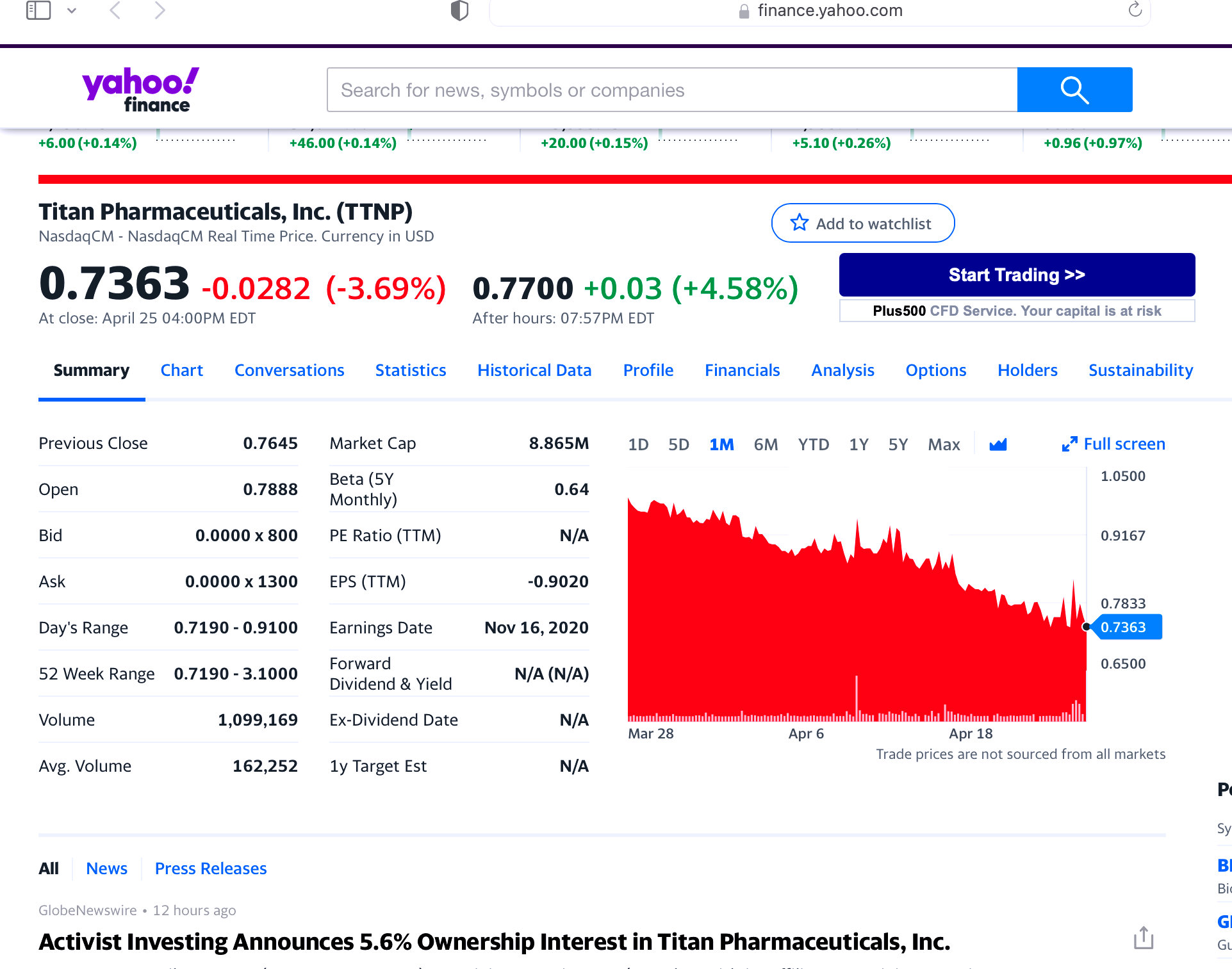Open the Sustainability tab
Image resolution: width=1232 pixels, height=969 pixels.
1140,371
